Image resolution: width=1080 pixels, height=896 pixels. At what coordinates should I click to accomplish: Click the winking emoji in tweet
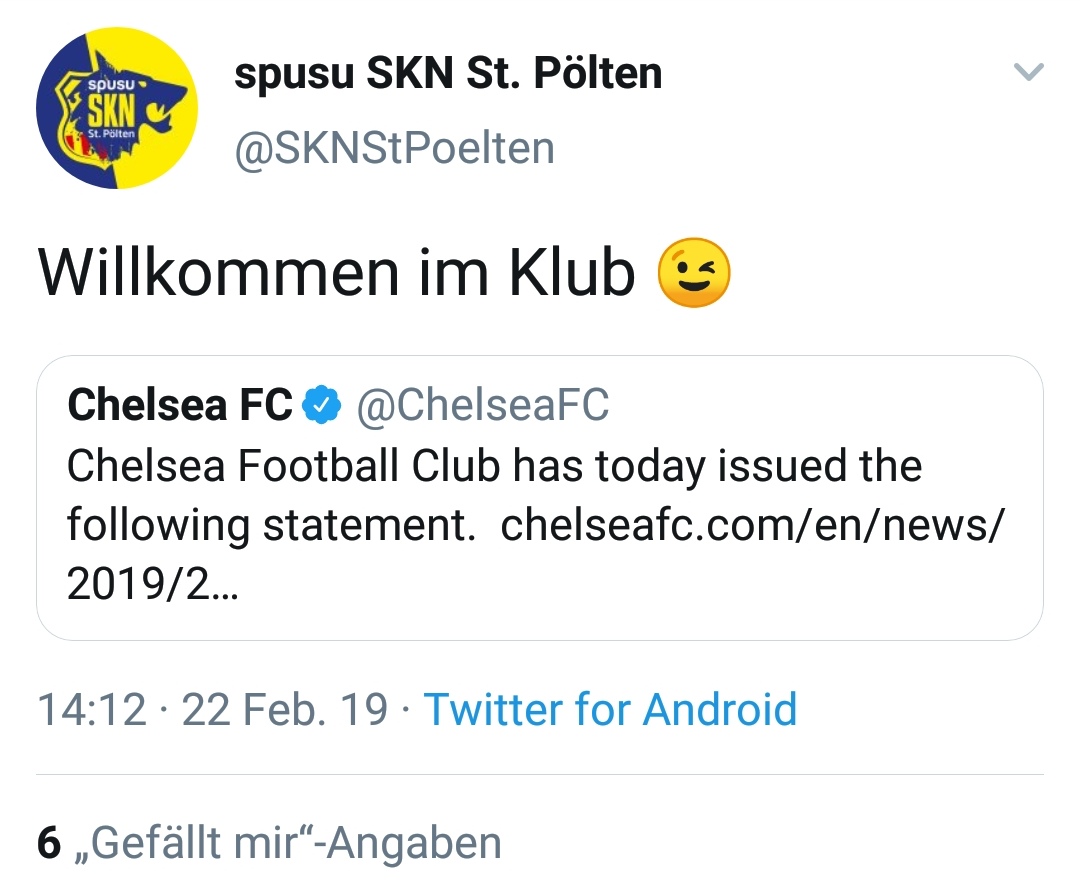694,273
